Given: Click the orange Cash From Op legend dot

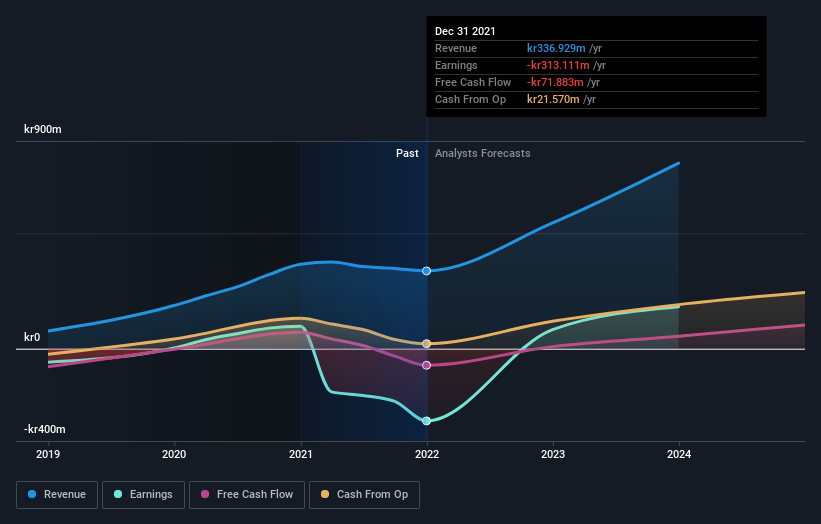Looking at the screenshot, I should click(x=325, y=494).
